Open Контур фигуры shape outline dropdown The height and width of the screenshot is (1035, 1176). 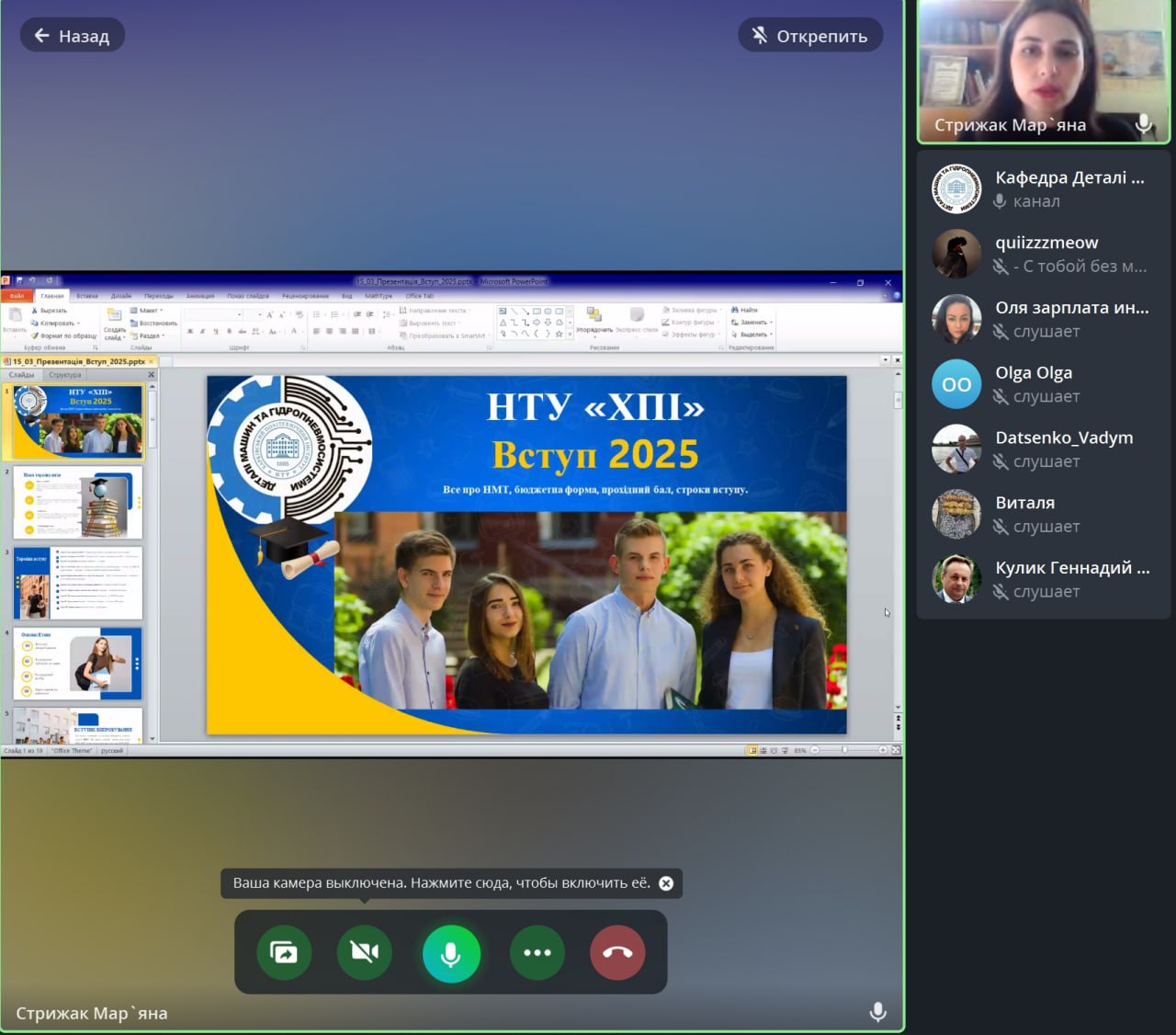692,323
